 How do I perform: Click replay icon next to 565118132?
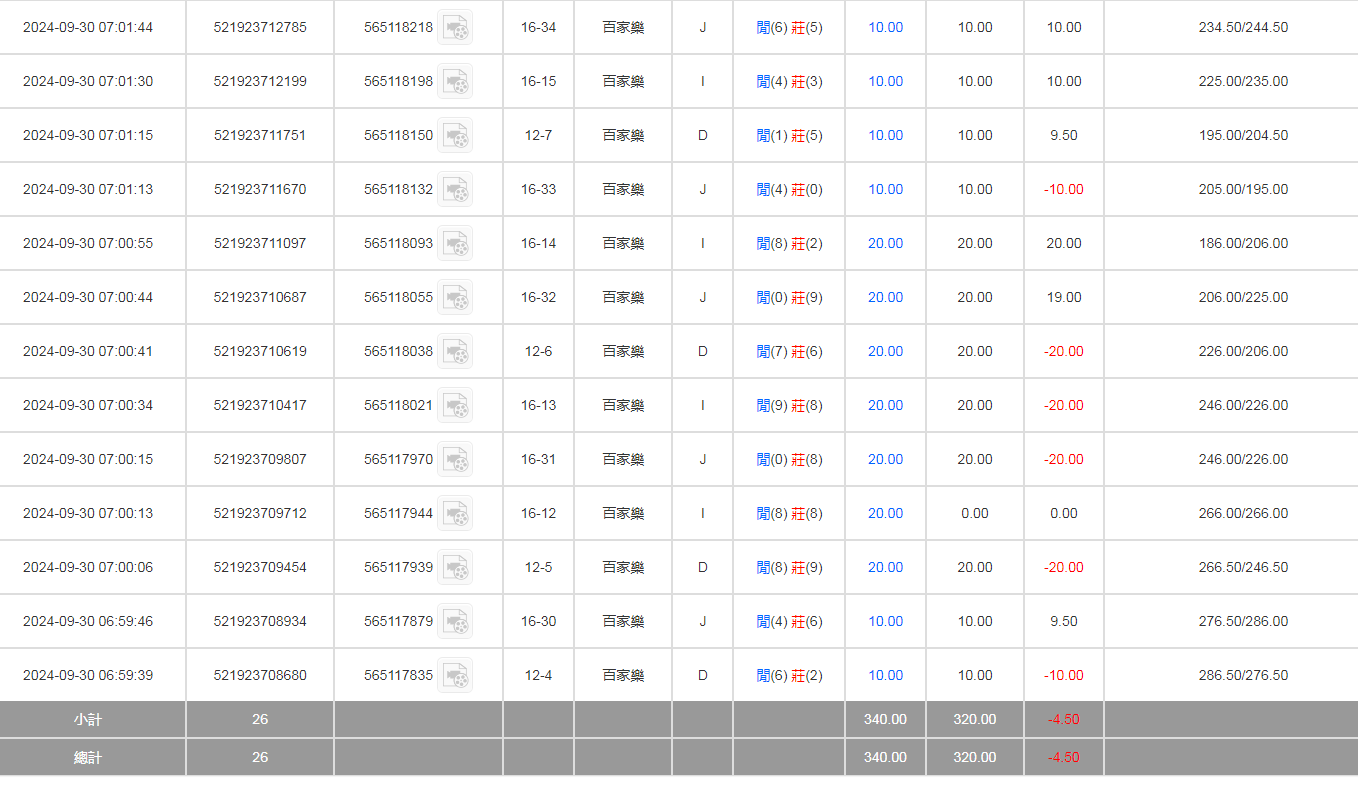click(455, 190)
